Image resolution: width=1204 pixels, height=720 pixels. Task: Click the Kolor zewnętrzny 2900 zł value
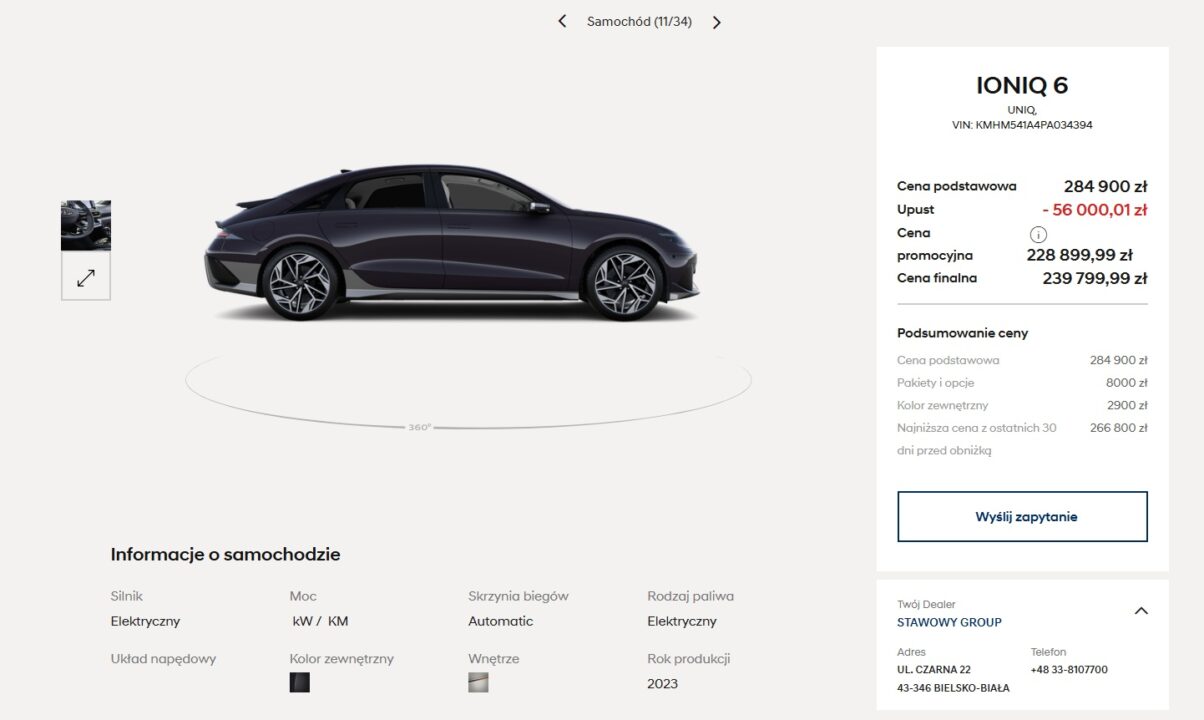coord(1127,406)
